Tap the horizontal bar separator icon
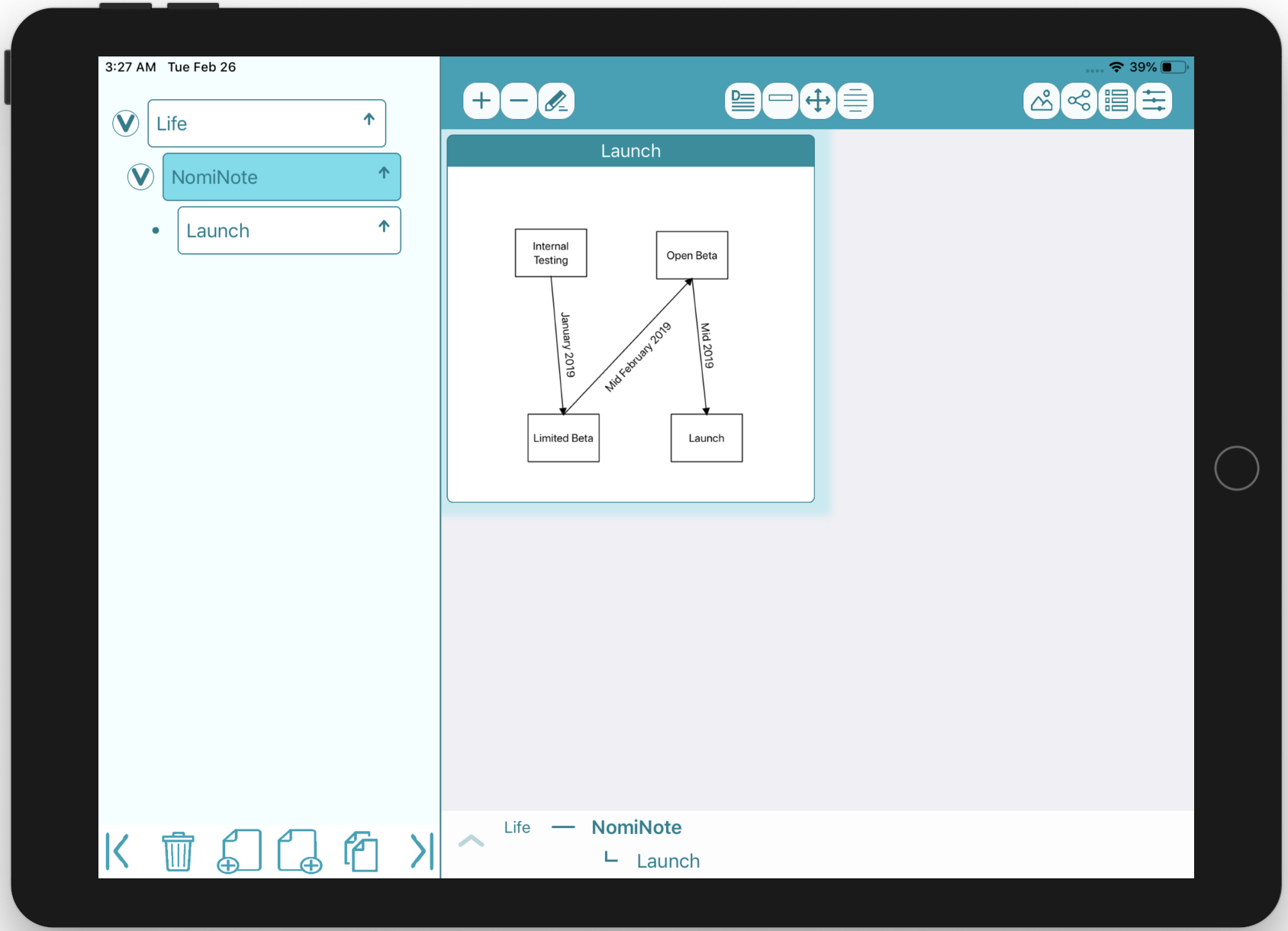The height and width of the screenshot is (931, 1288). [781, 101]
